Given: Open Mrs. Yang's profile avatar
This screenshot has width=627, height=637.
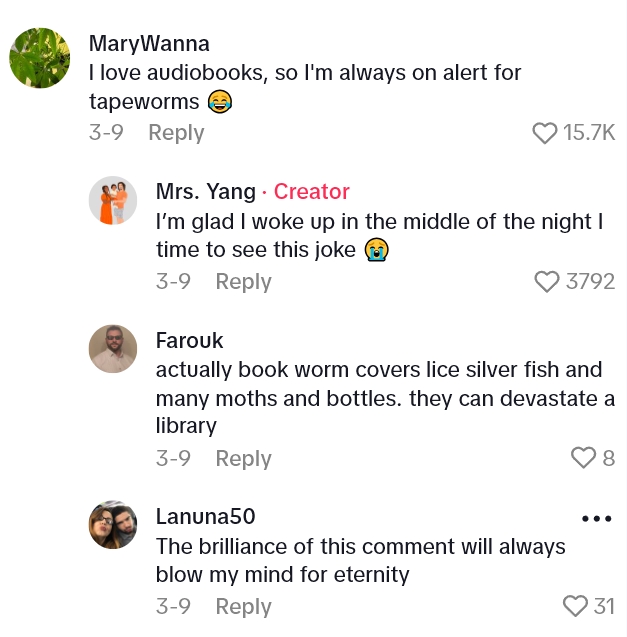Looking at the screenshot, I should [x=113, y=201].
